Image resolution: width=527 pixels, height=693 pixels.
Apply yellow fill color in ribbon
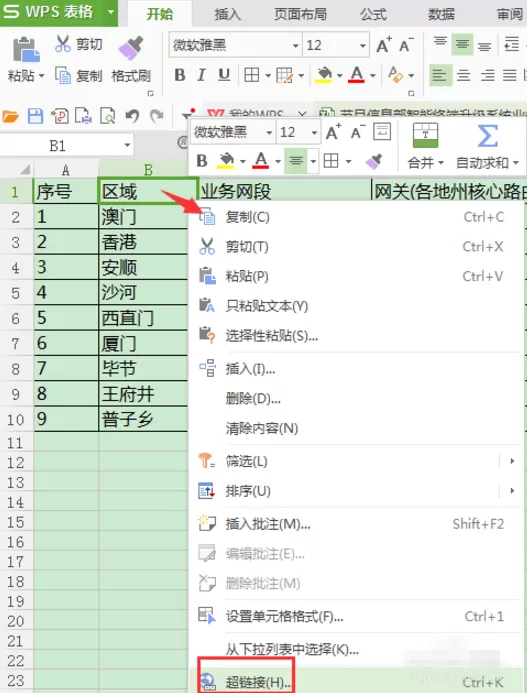(x=324, y=75)
